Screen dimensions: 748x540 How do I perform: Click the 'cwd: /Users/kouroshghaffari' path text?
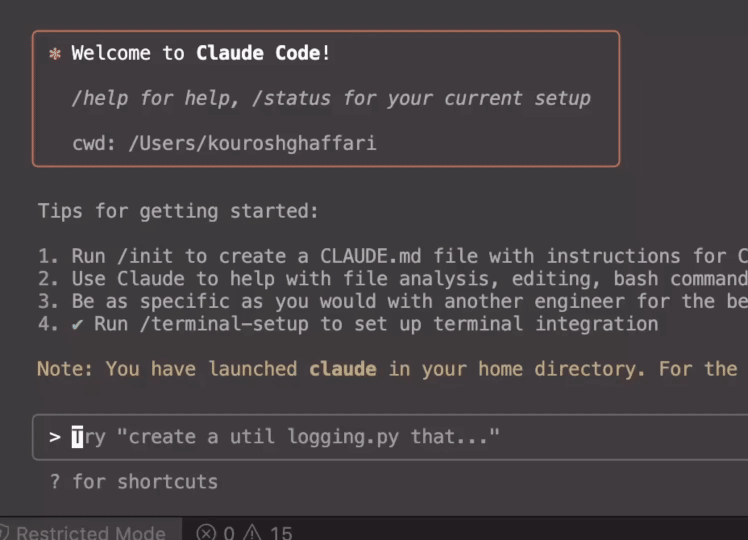[224, 143]
